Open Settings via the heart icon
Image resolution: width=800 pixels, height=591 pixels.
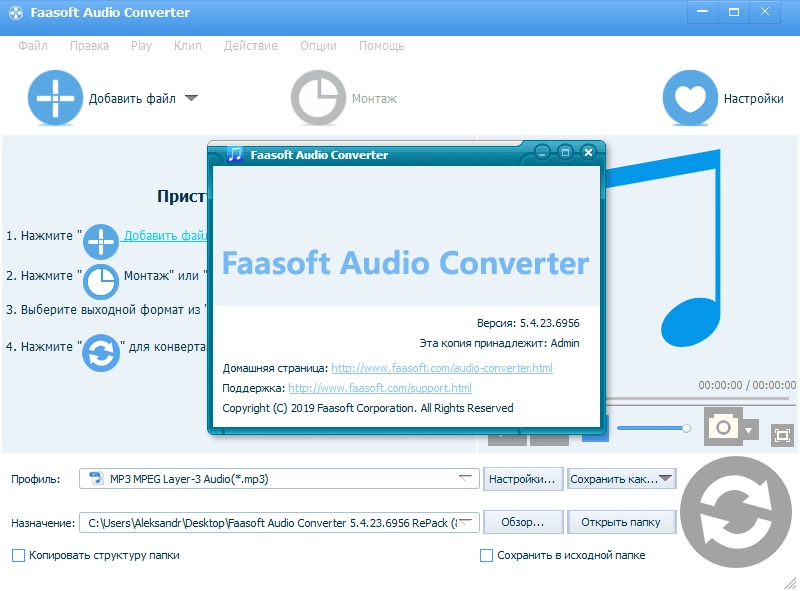[x=690, y=97]
